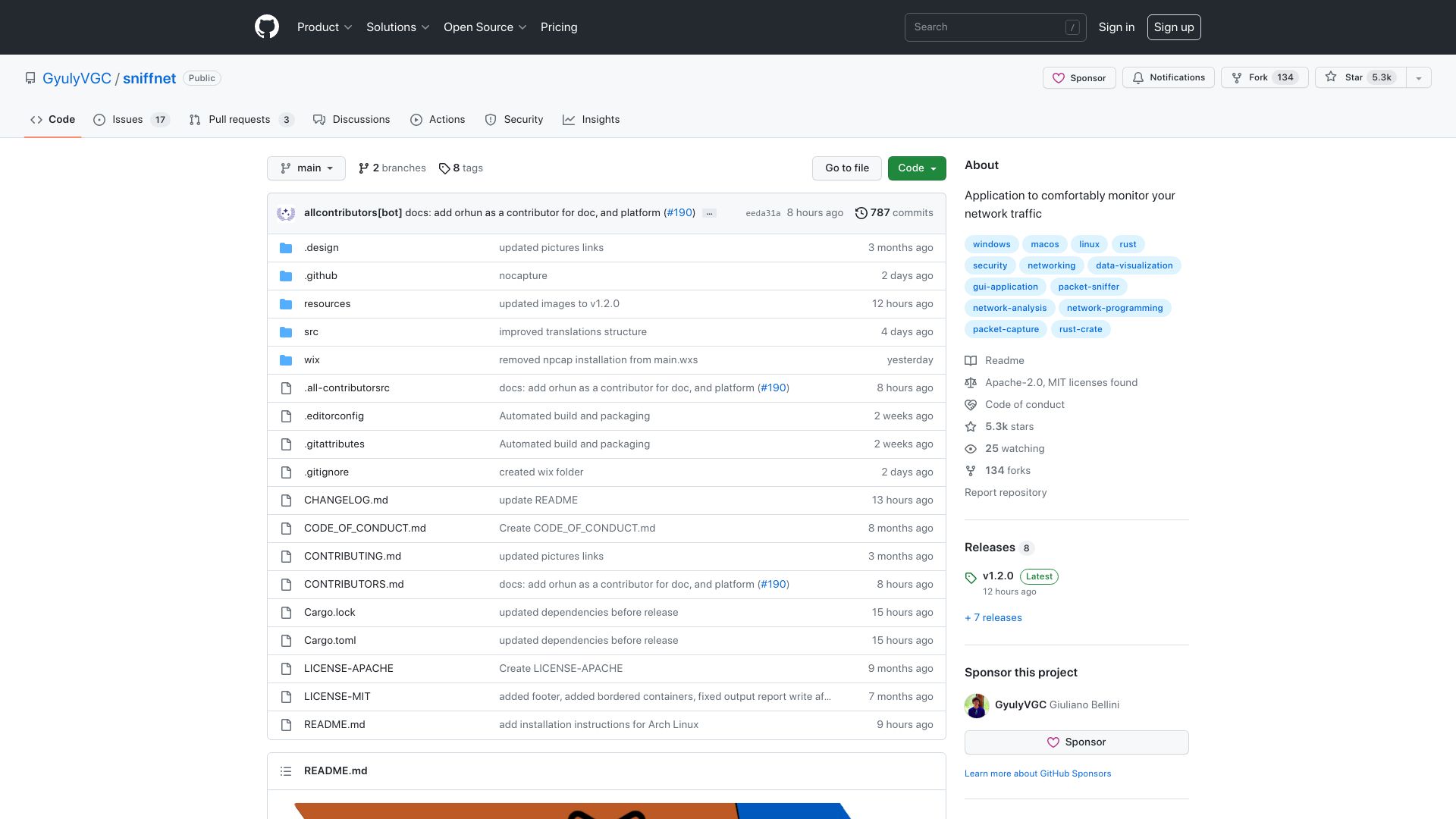The width and height of the screenshot is (1456, 819).
Task: Open the main branch dropdown
Action: point(306,168)
